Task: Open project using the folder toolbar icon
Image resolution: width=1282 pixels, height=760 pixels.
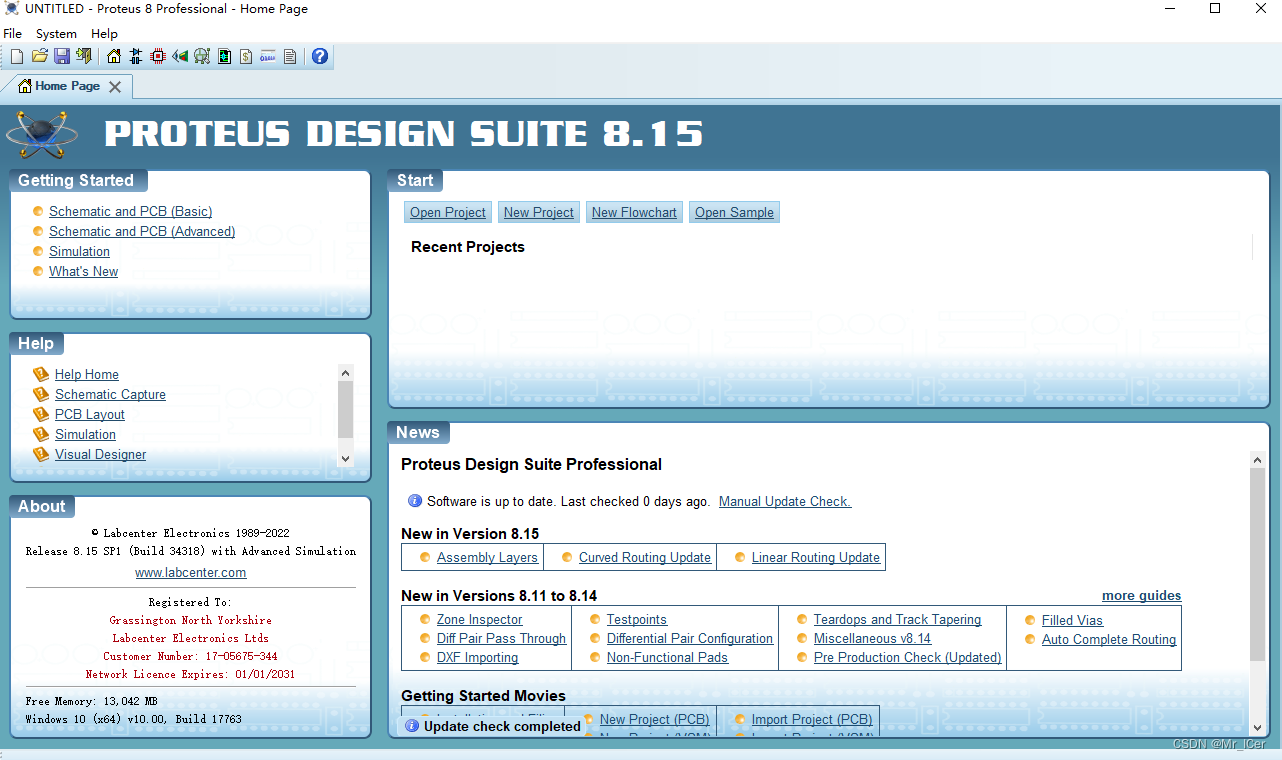Action: (40, 56)
